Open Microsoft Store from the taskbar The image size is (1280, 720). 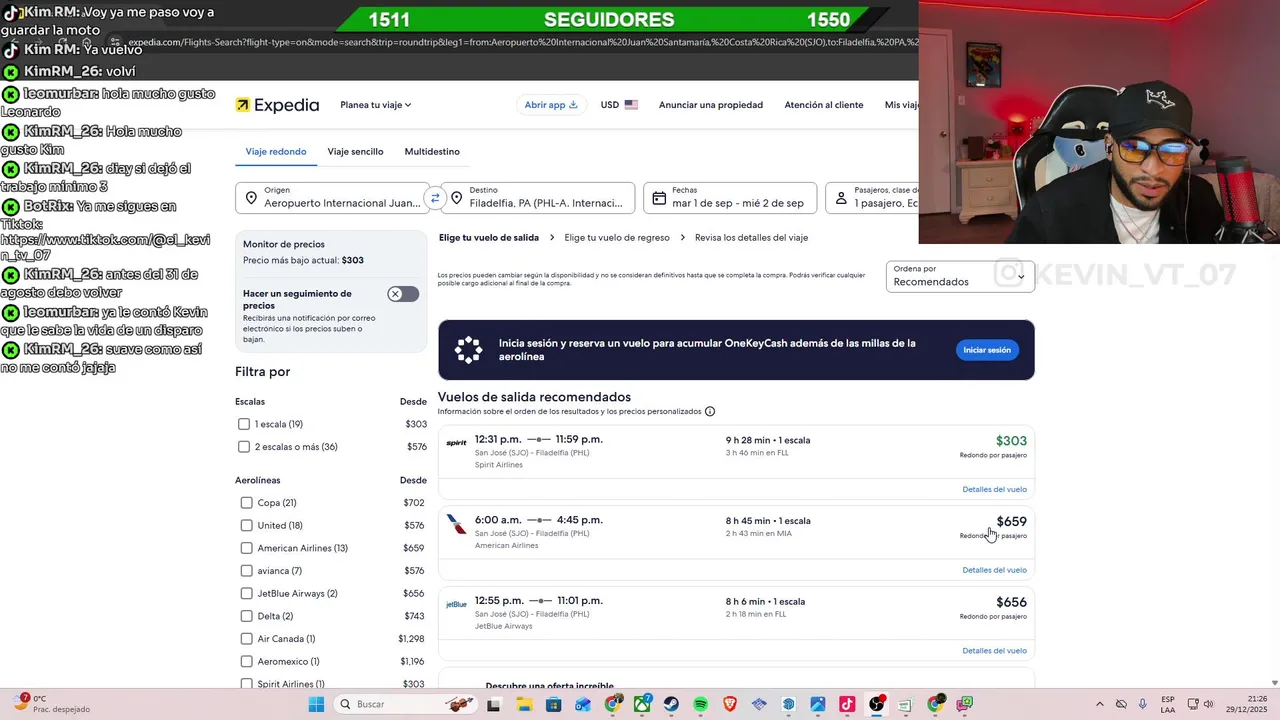point(554,704)
